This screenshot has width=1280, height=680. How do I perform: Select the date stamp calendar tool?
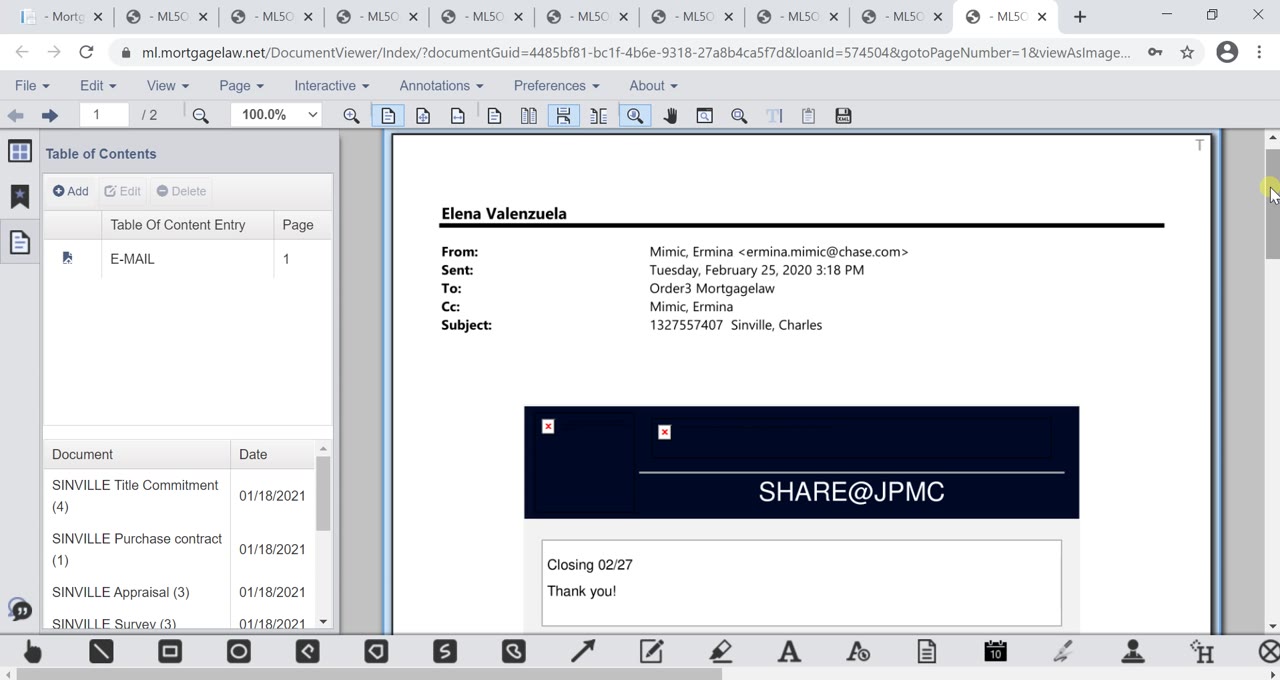pos(995,652)
